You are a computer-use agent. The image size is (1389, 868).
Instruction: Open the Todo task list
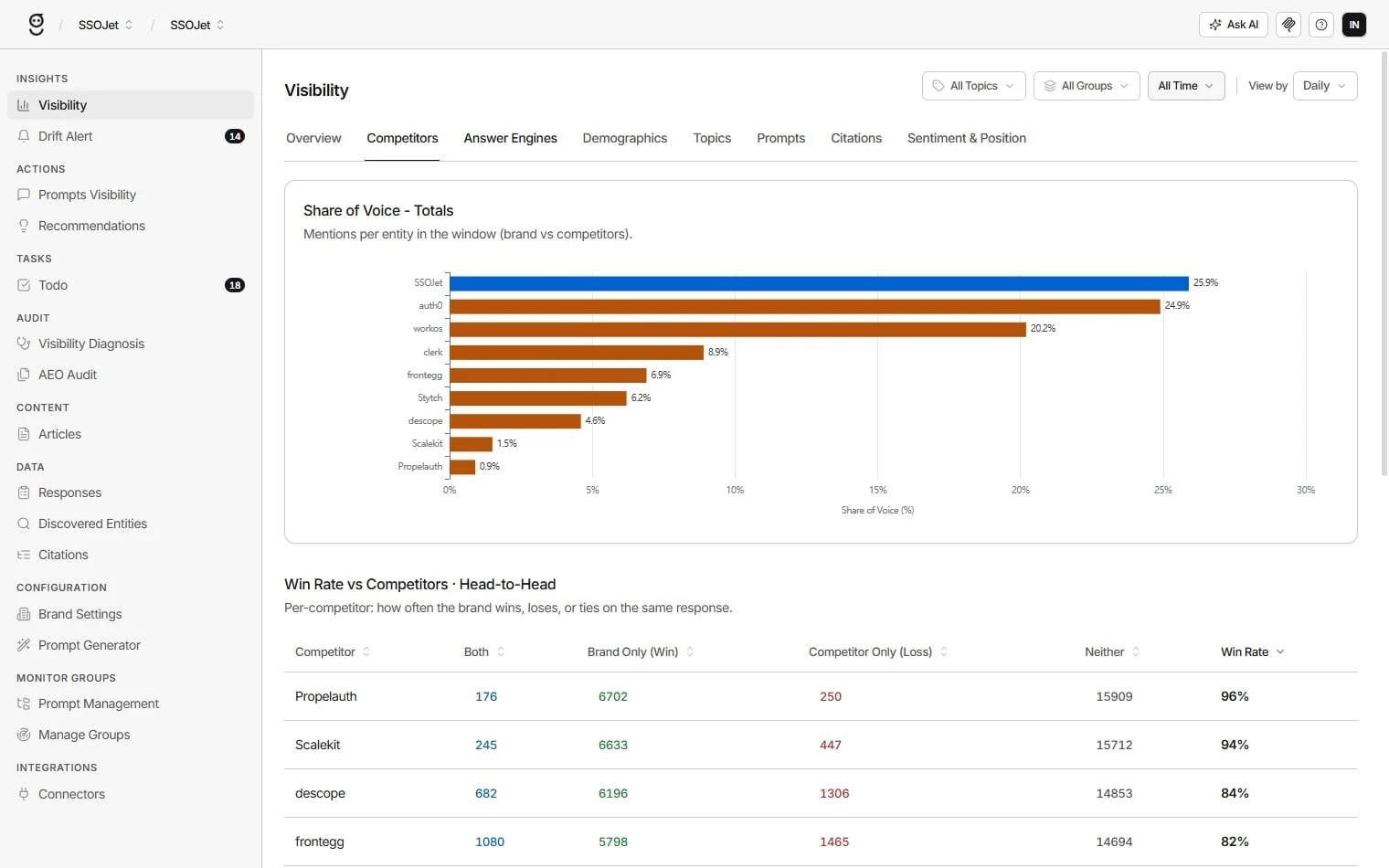tap(131, 285)
